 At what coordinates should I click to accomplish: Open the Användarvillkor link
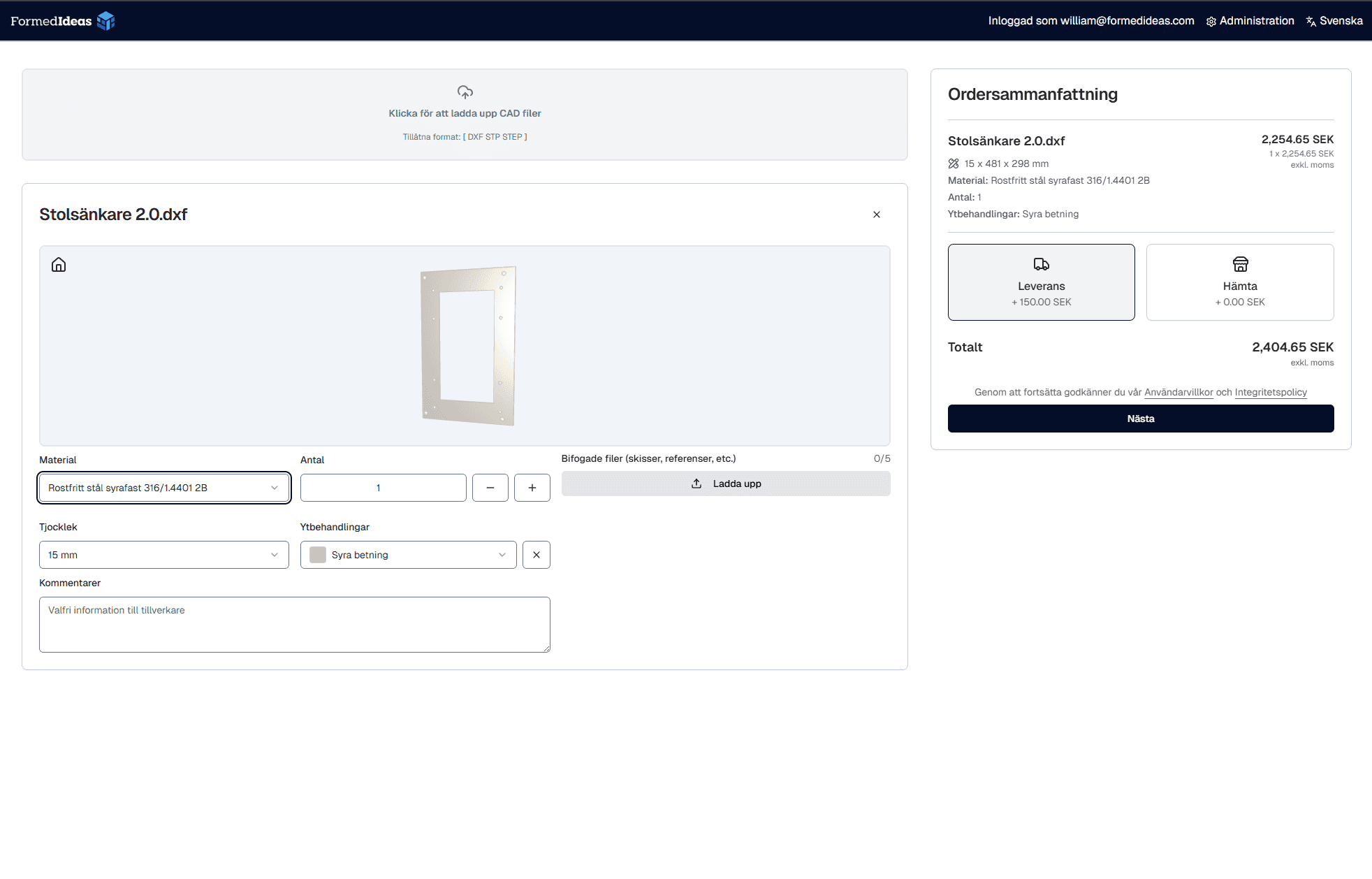coord(1178,393)
